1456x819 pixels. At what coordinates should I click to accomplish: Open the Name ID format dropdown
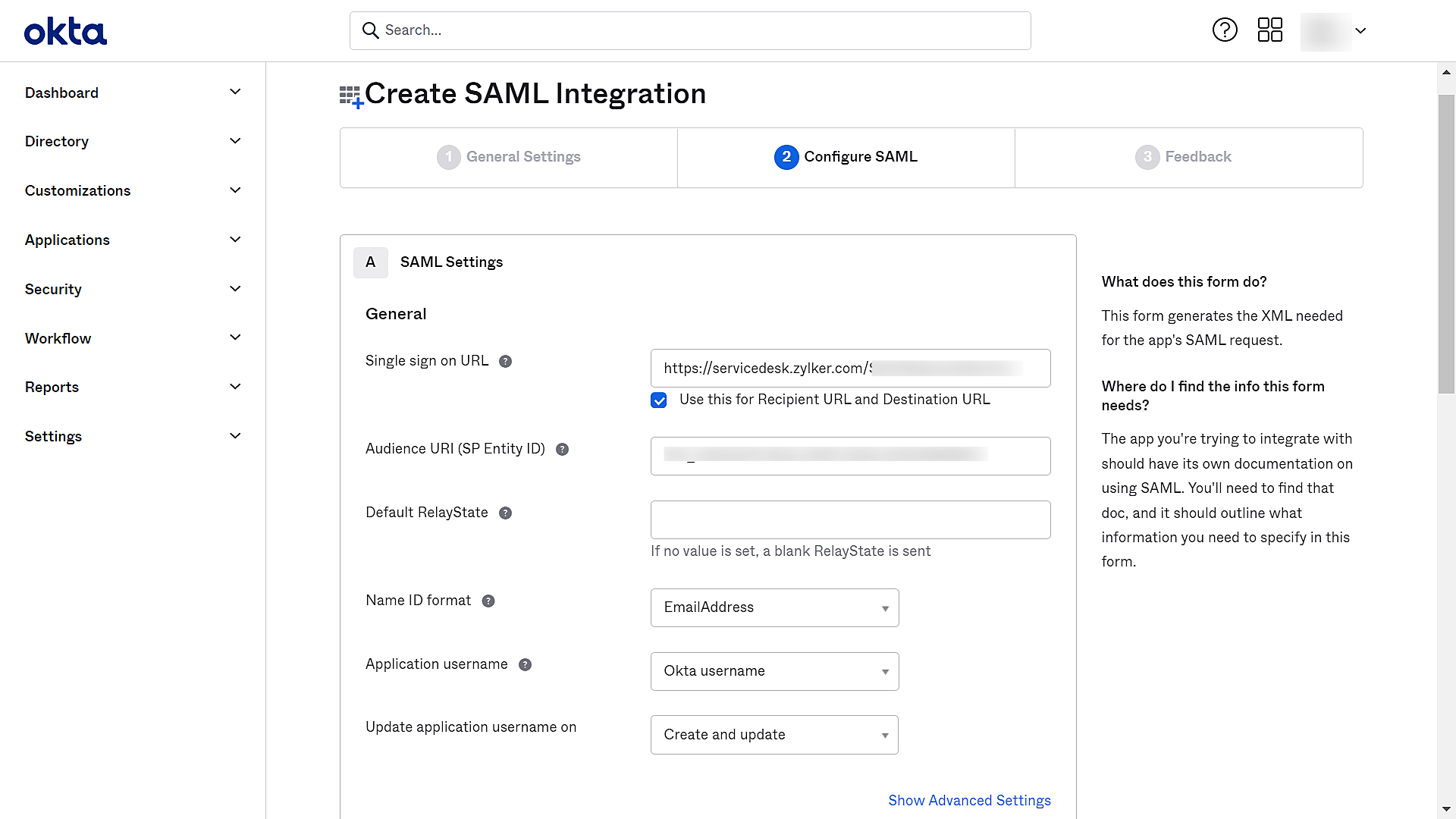pos(774,607)
